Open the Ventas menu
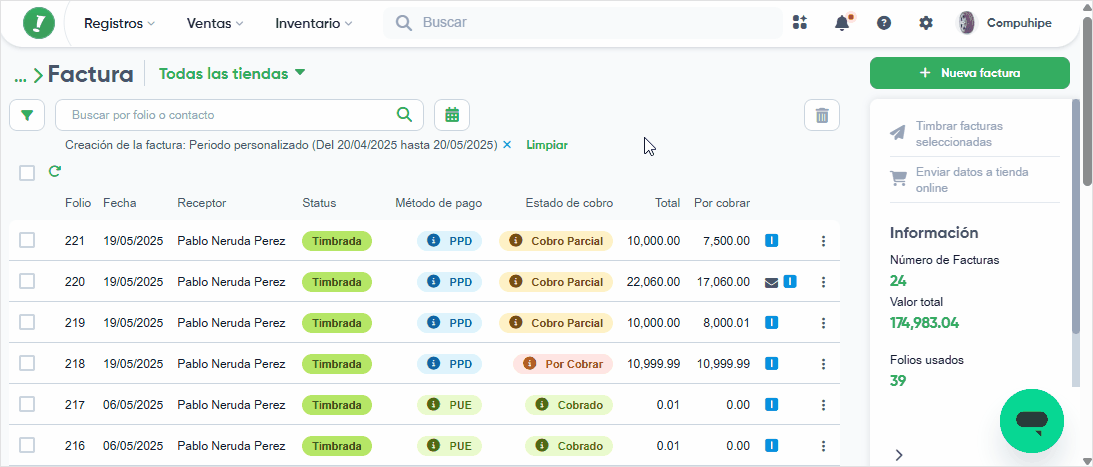Viewport: 1093px width, 467px height. click(x=215, y=23)
